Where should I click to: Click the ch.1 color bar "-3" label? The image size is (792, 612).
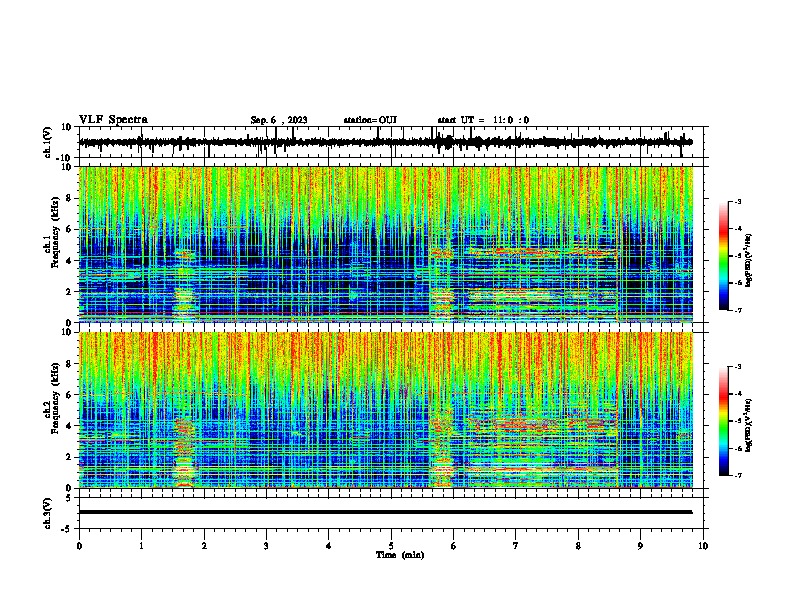pos(737,201)
